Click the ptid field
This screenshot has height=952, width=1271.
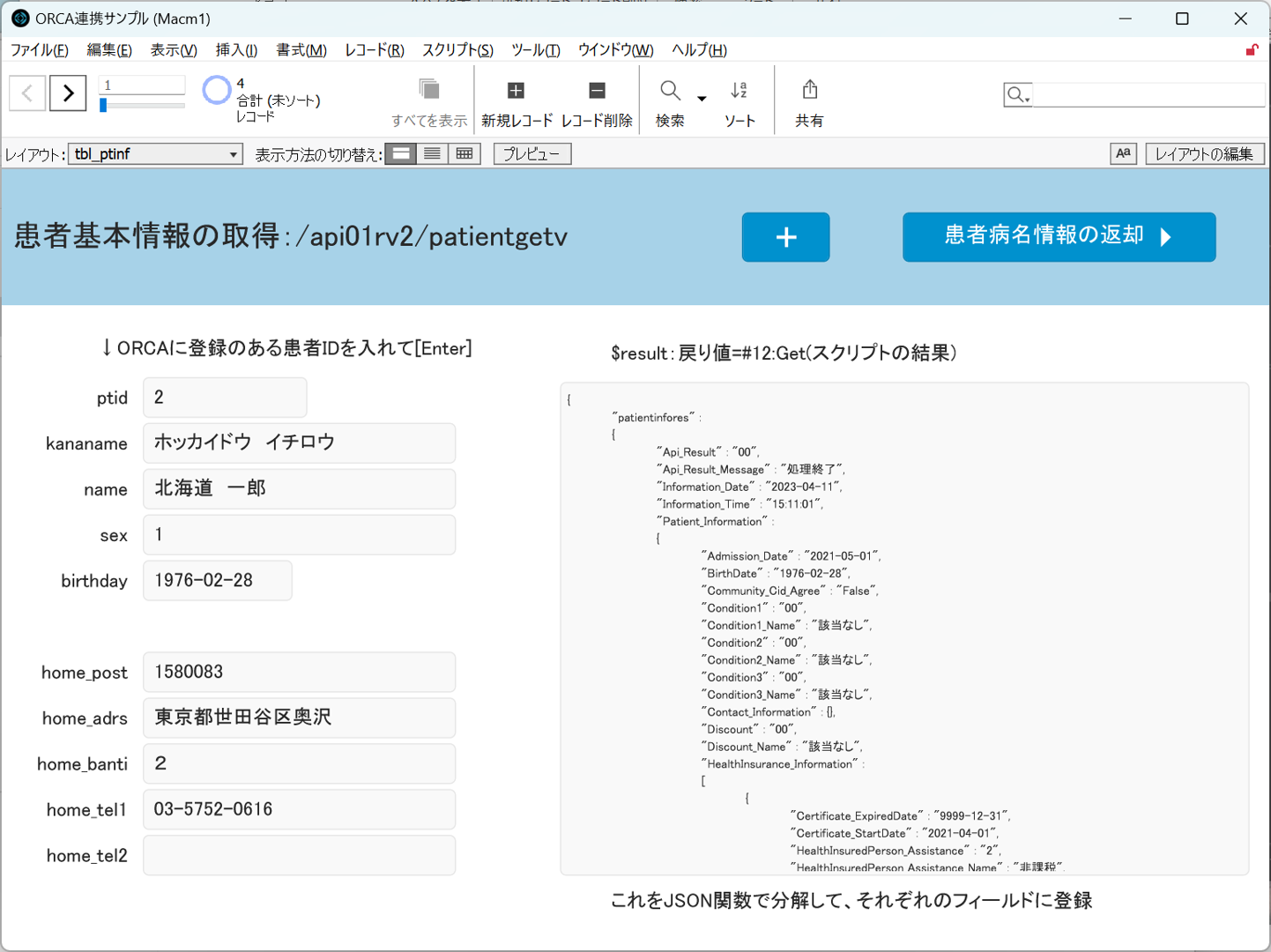[225, 398]
